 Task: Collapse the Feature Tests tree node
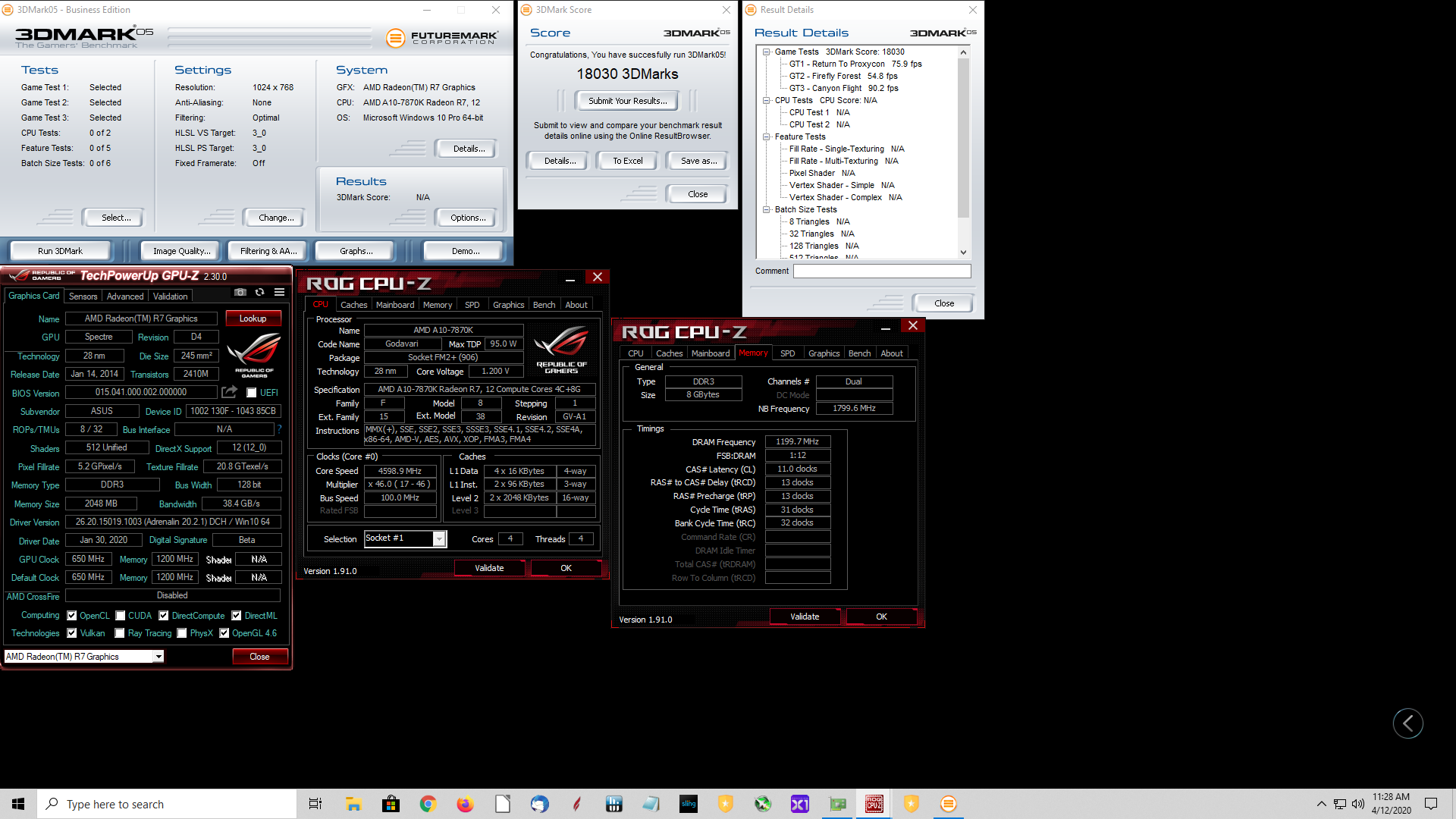click(x=766, y=136)
